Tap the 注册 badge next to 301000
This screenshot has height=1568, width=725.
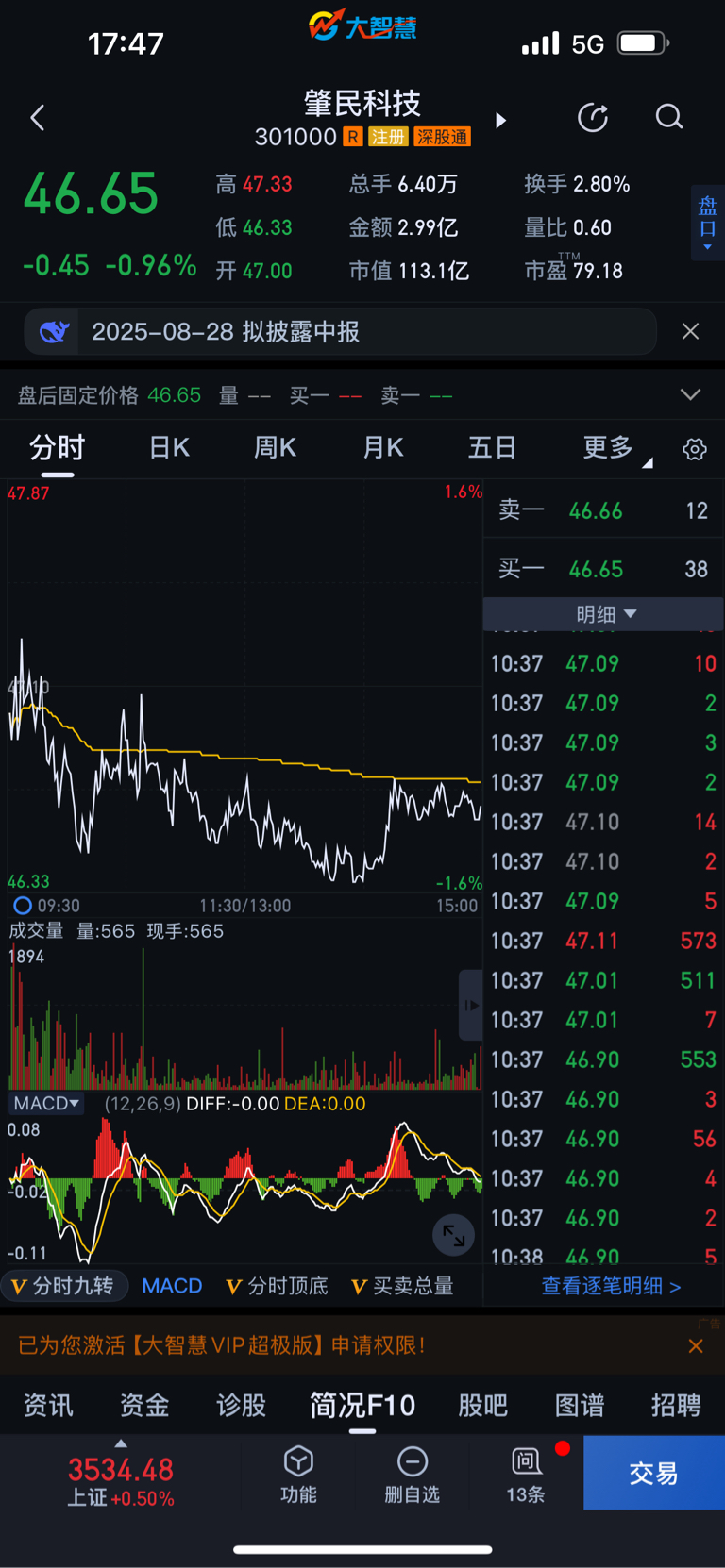pos(388,137)
